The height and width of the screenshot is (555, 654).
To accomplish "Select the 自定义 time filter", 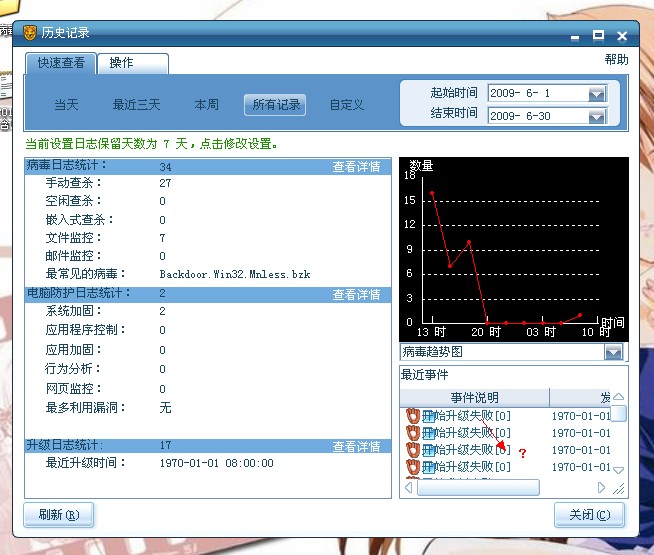I will (347, 105).
